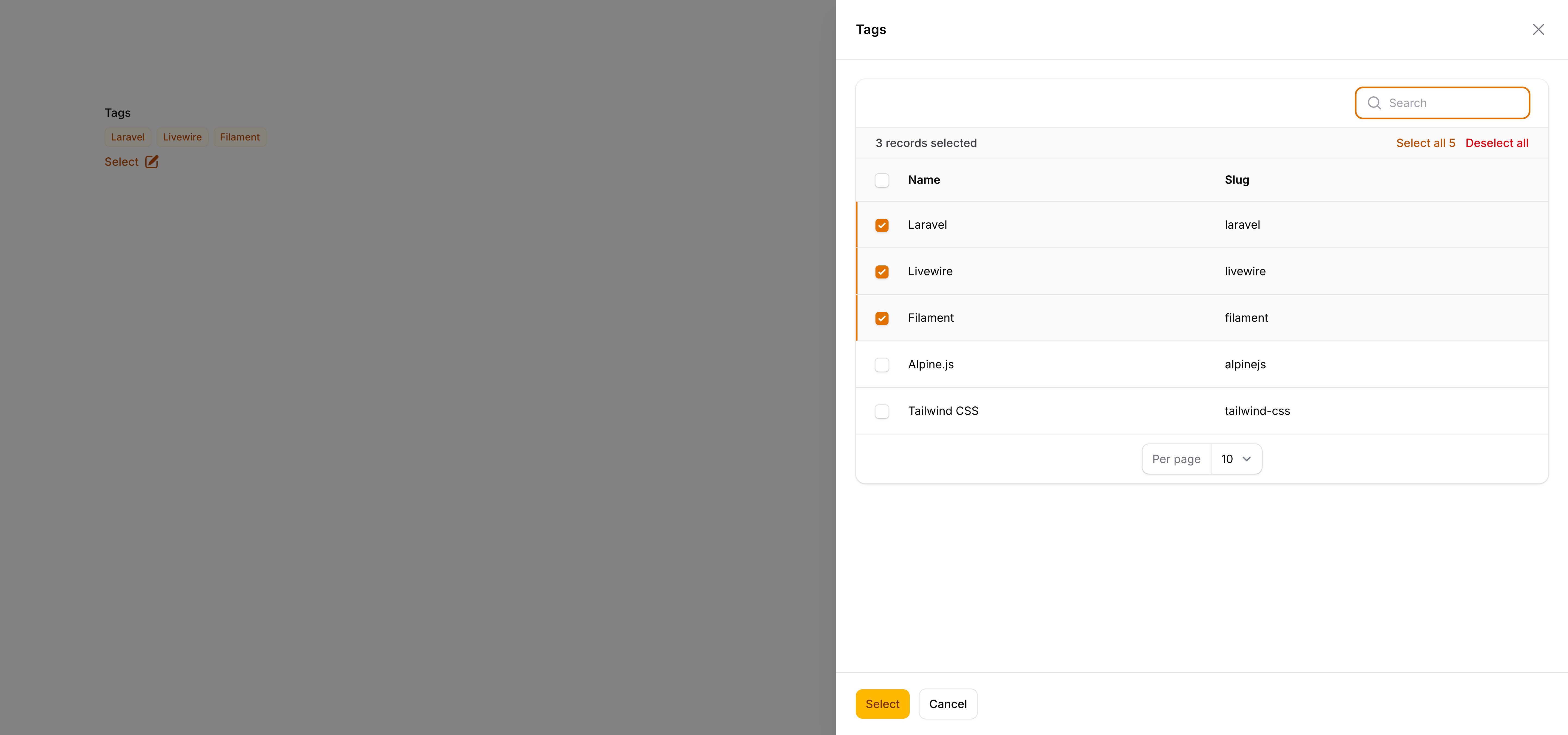Click the Tailwind CSS name cell
The width and height of the screenshot is (1568, 735).
pyautogui.click(x=943, y=411)
